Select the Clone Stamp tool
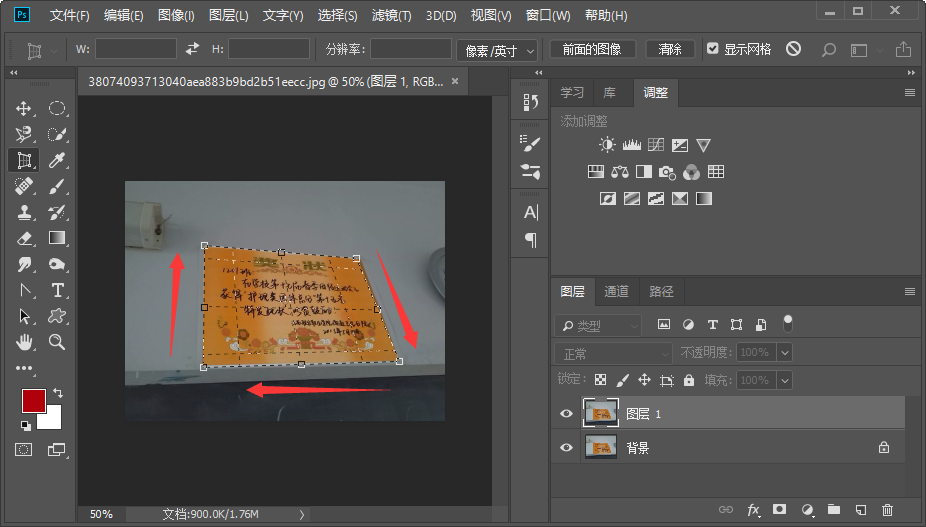Screen dimensions: 926x527 click(24, 212)
